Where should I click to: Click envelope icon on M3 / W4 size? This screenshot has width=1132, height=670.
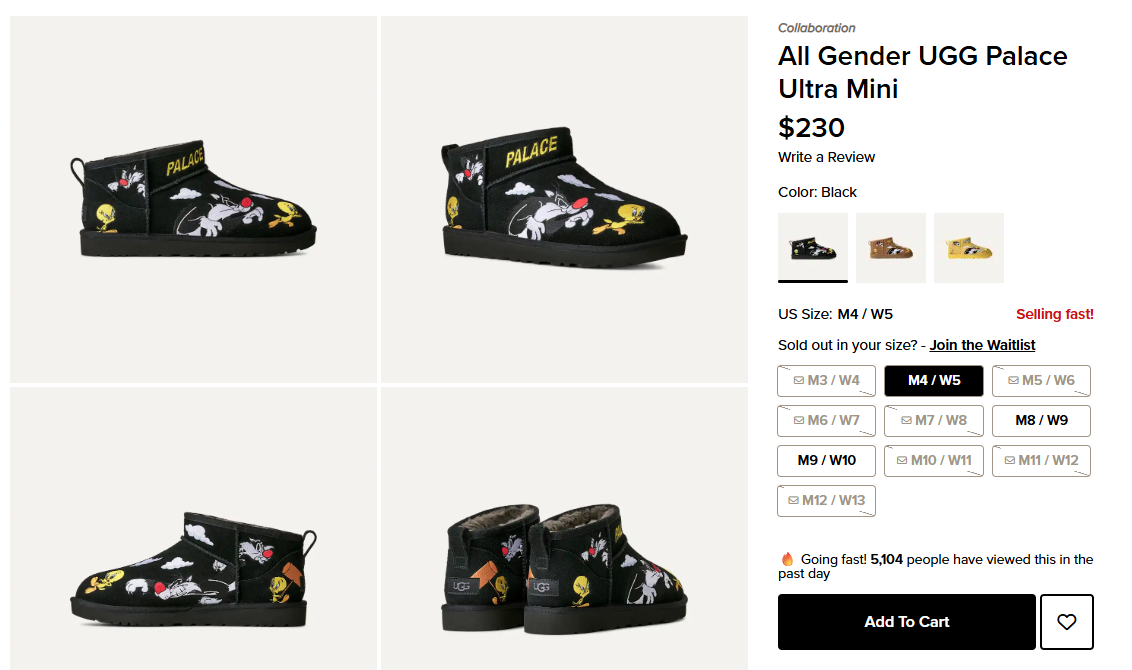tap(798, 381)
